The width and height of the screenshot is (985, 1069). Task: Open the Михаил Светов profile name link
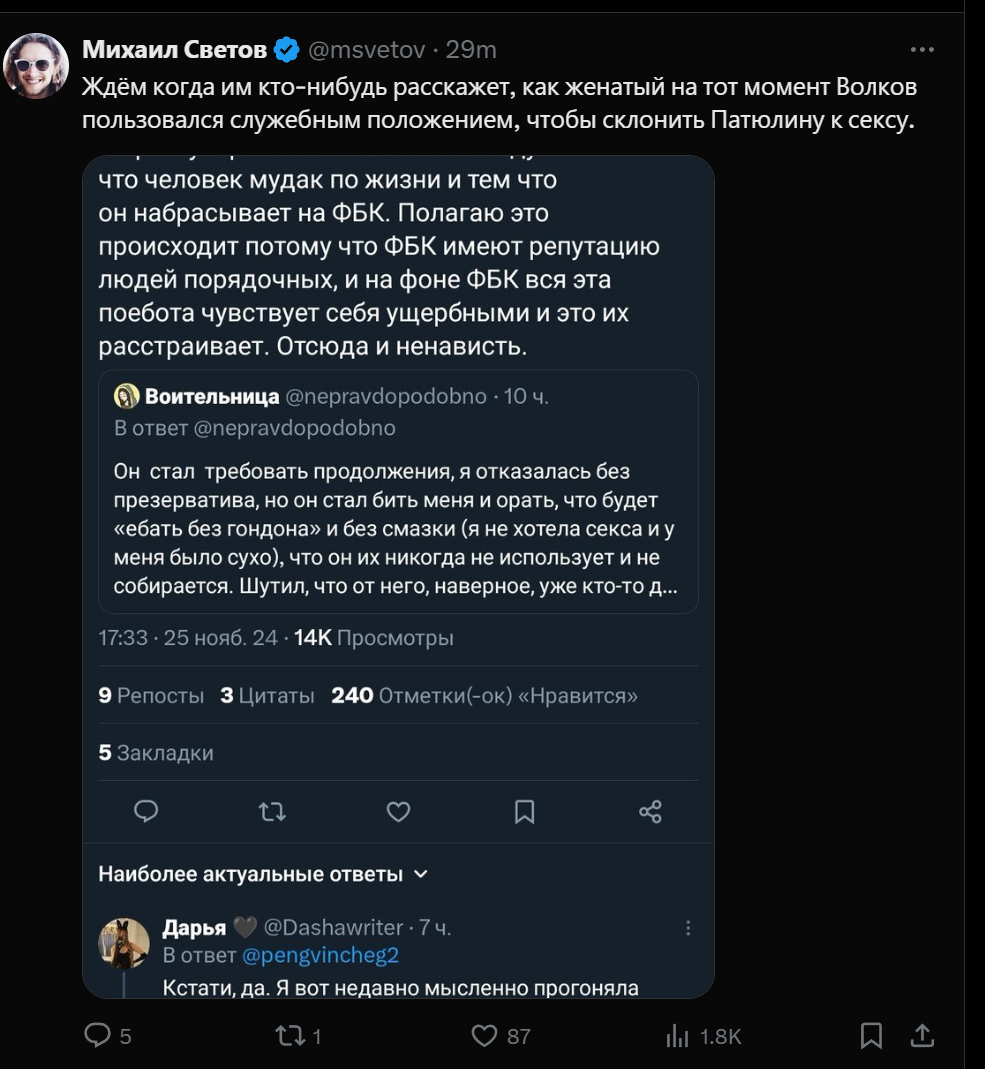coord(174,50)
